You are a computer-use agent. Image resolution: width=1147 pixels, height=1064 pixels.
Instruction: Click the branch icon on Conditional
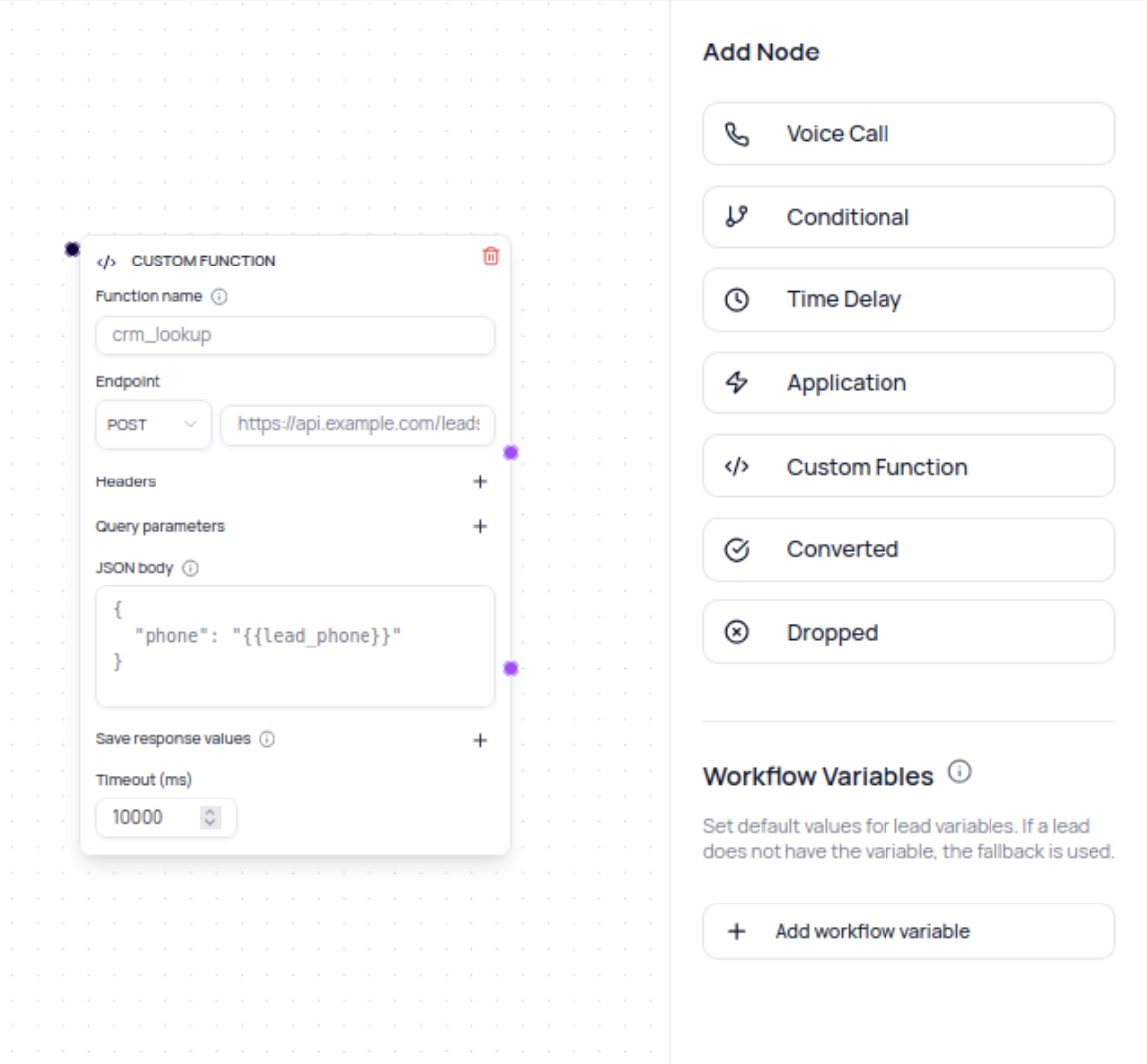pos(737,217)
